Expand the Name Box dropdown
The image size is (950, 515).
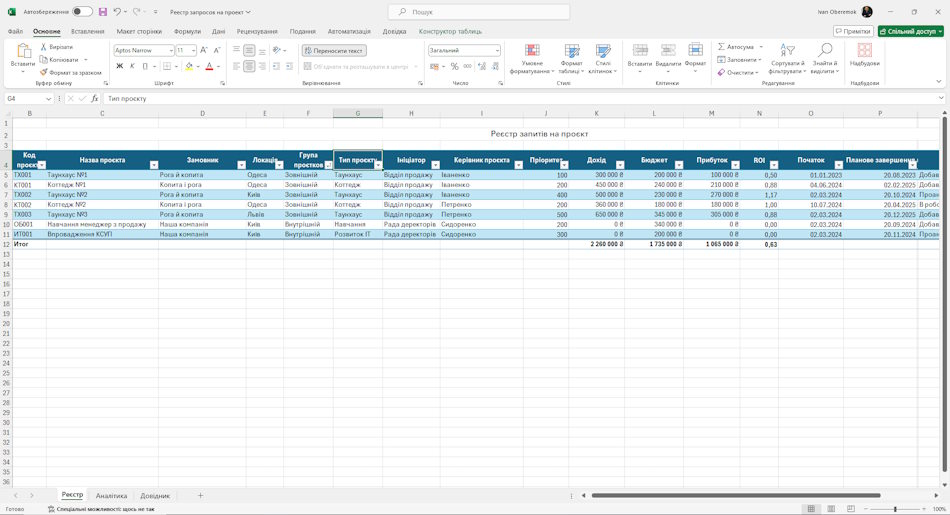[48, 98]
